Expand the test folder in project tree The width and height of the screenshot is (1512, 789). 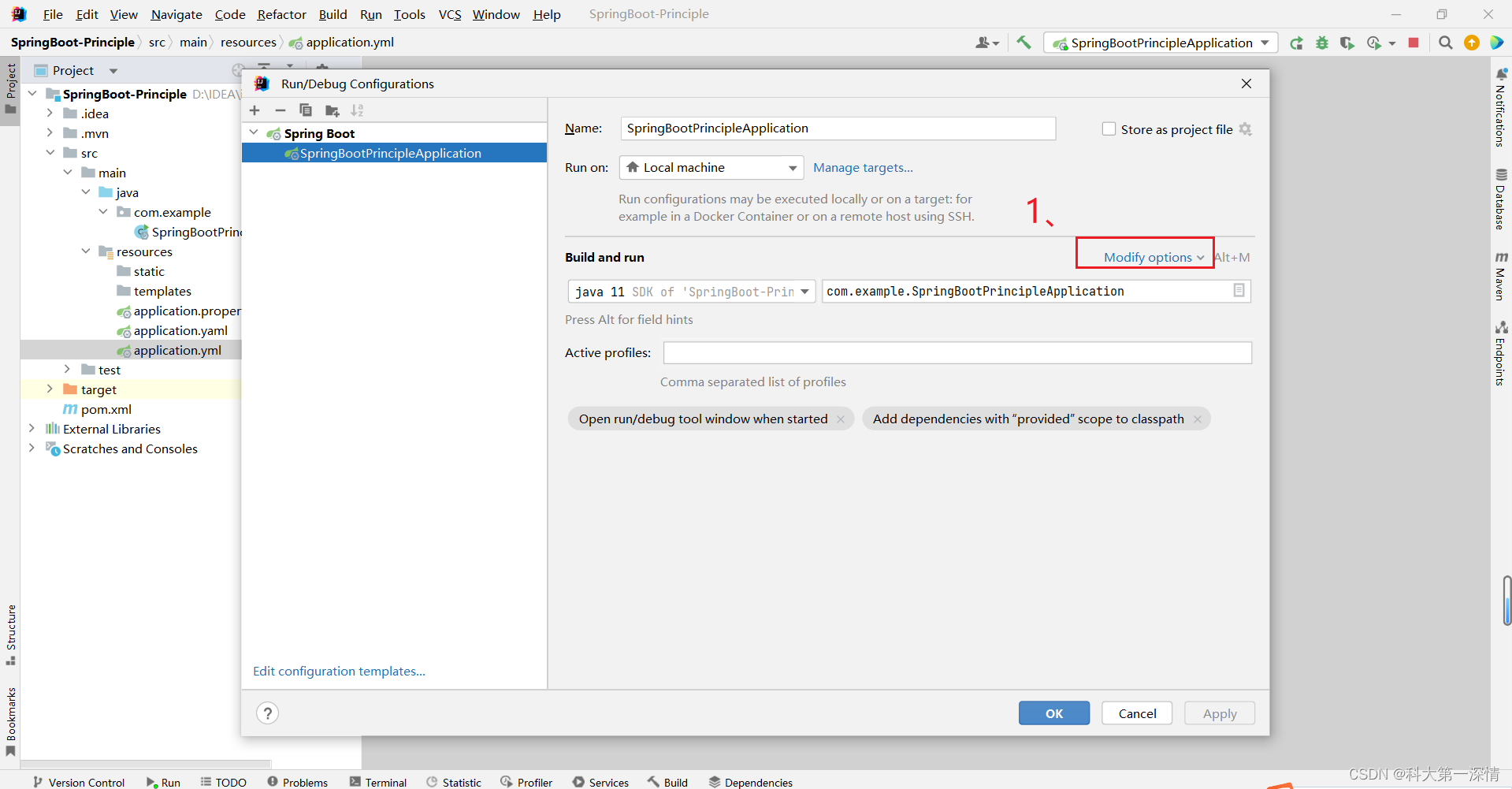(x=67, y=369)
